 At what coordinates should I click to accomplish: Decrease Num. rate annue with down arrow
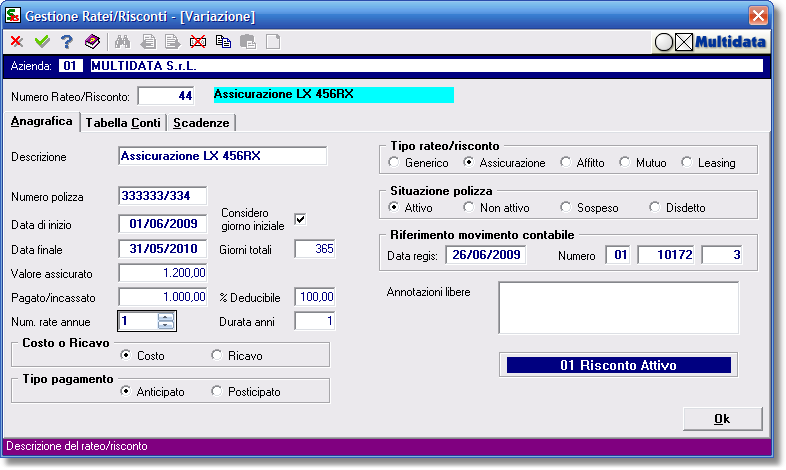pos(165,325)
